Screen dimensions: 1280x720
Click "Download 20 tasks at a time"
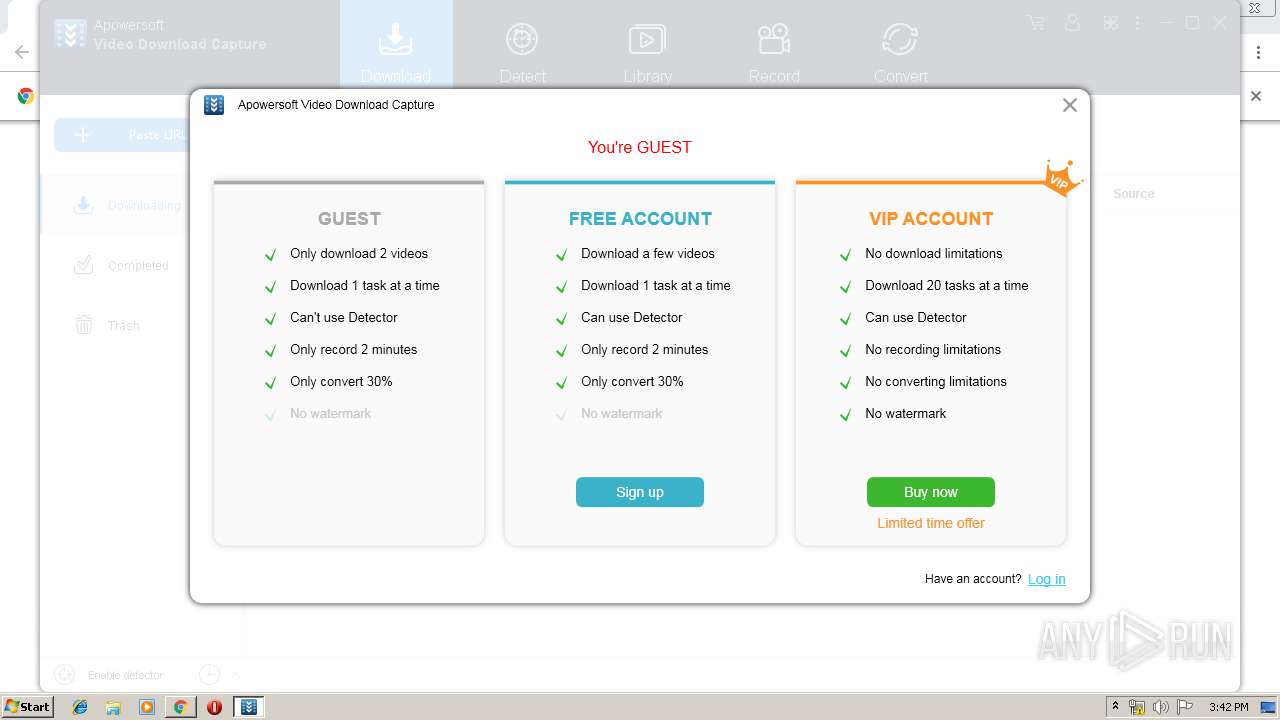point(947,285)
